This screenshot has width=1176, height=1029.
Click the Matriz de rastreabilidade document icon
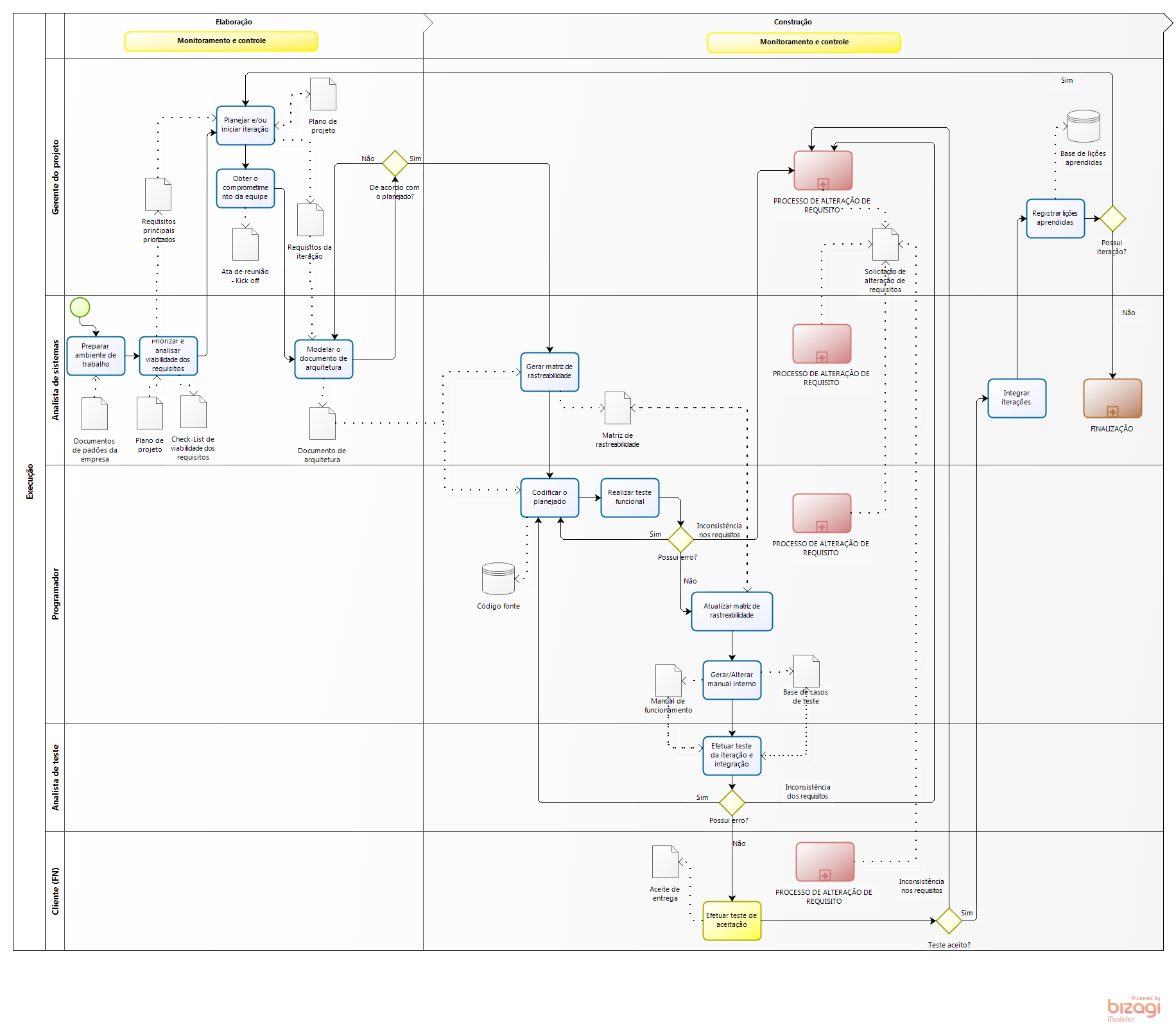tap(618, 408)
